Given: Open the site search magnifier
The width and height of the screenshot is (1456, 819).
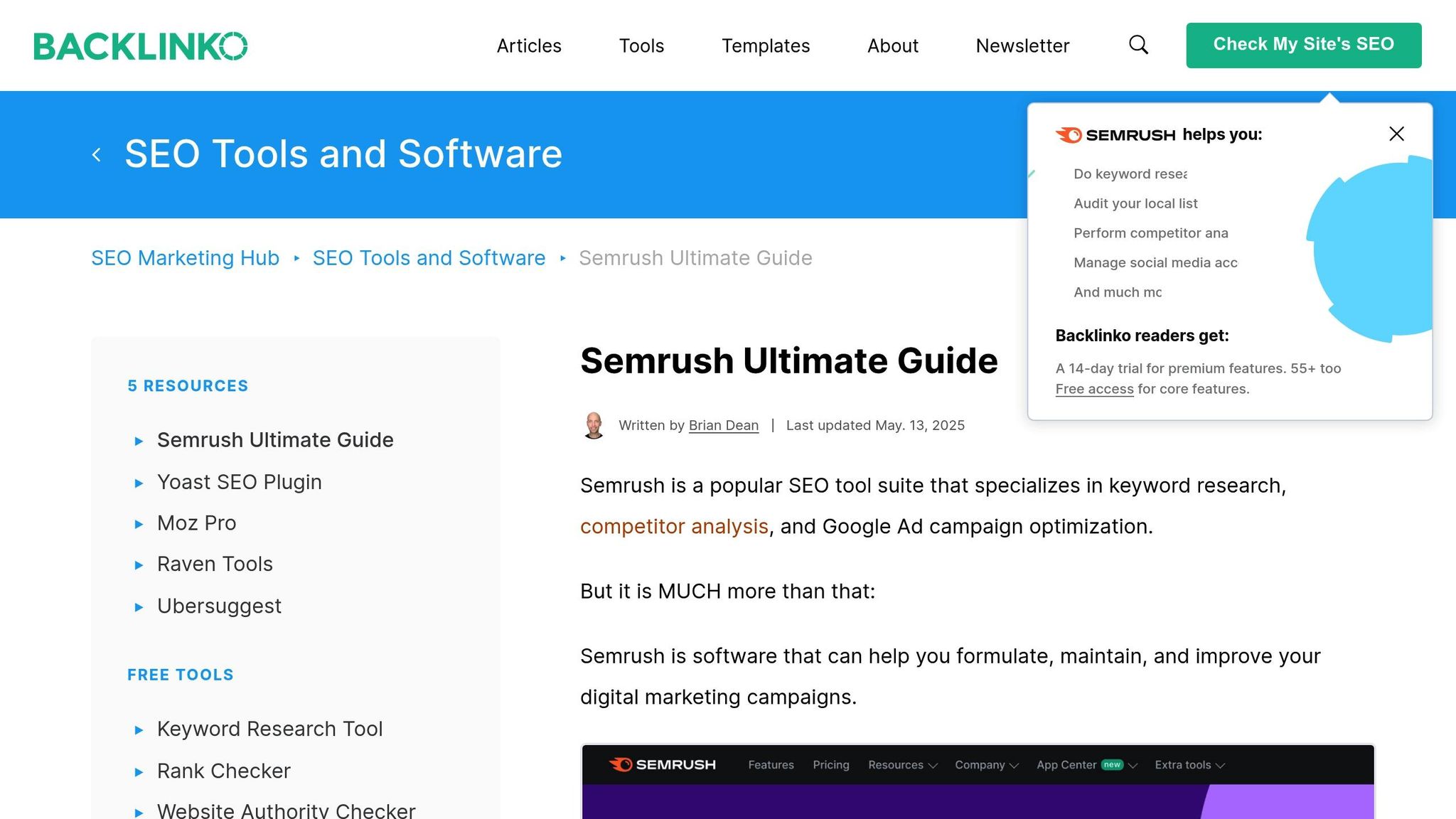Looking at the screenshot, I should pos(1138,45).
